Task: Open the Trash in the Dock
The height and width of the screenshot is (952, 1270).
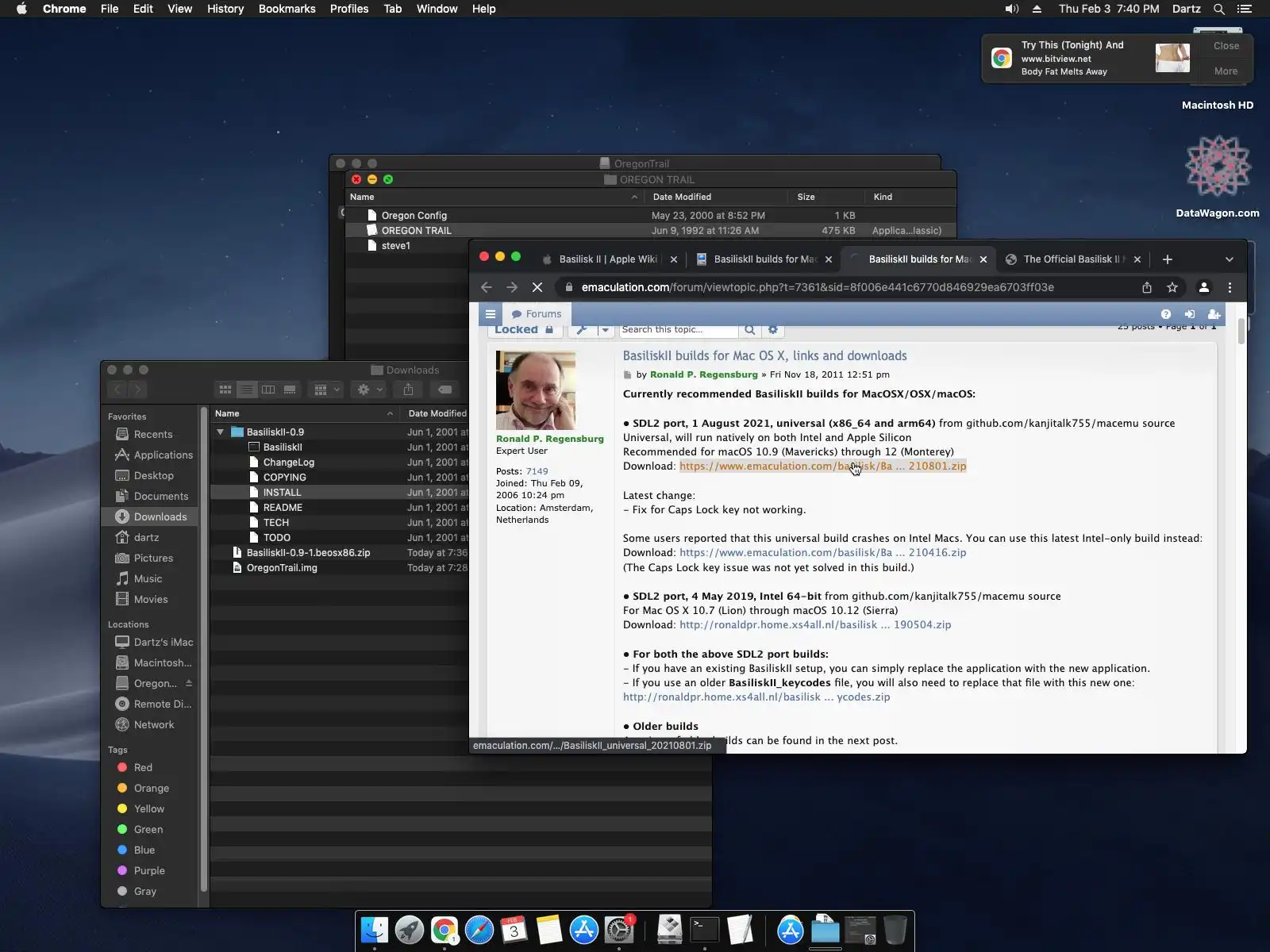Action: 895,930
